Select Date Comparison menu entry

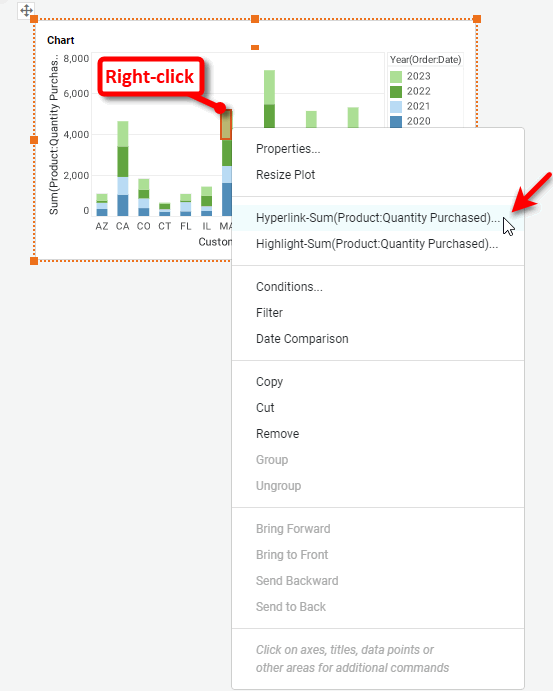[302, 339]
